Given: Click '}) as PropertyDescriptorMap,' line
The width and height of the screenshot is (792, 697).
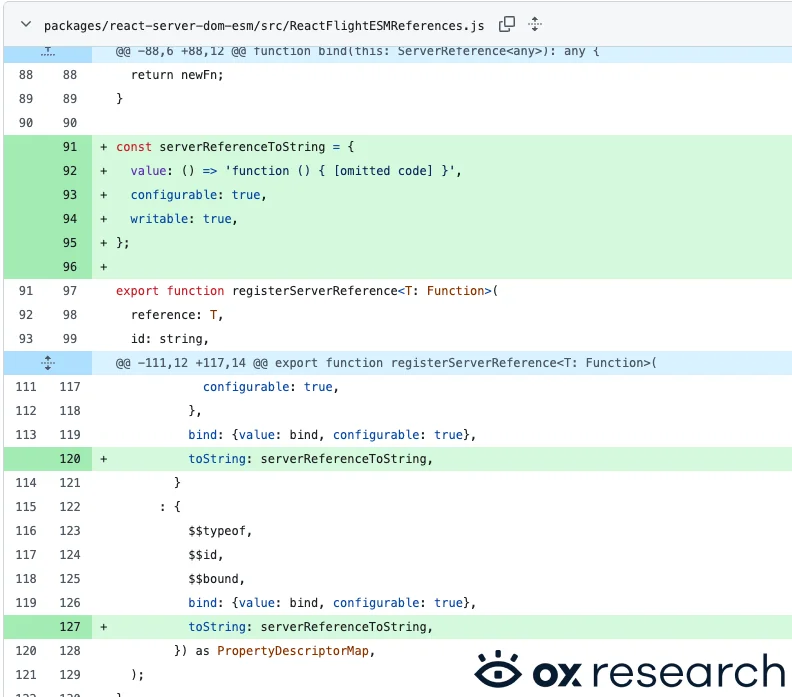Looking at the screenshot, I should coord(274,651).
